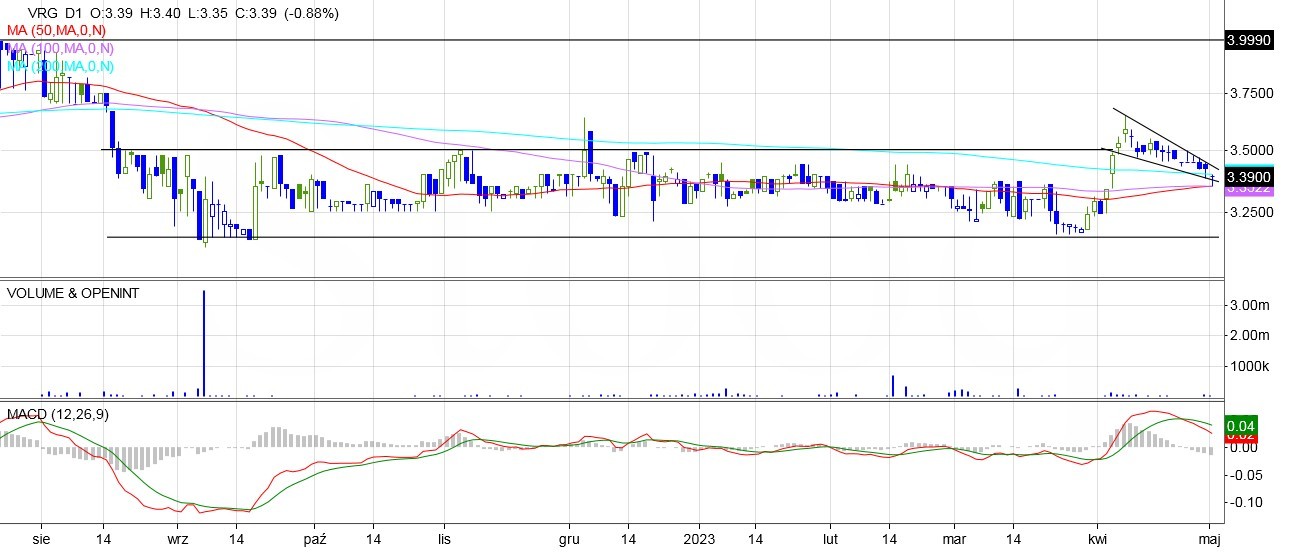The image size is (1309, 553).
Task: Click the 1000k volume axis value
Action: click(x=1249, y=367)
